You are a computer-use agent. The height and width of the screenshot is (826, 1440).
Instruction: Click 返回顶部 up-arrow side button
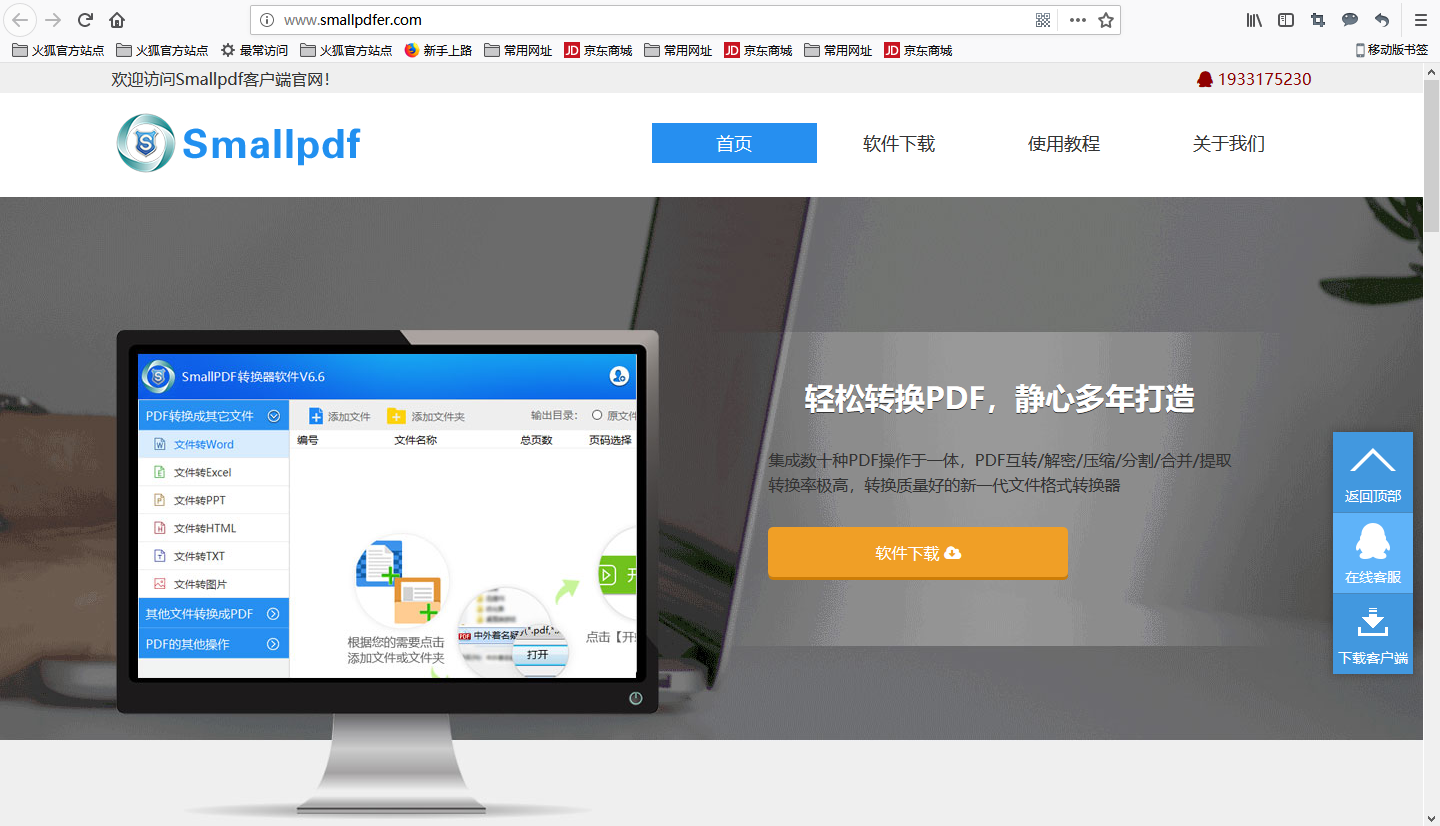pos(1373,473)
